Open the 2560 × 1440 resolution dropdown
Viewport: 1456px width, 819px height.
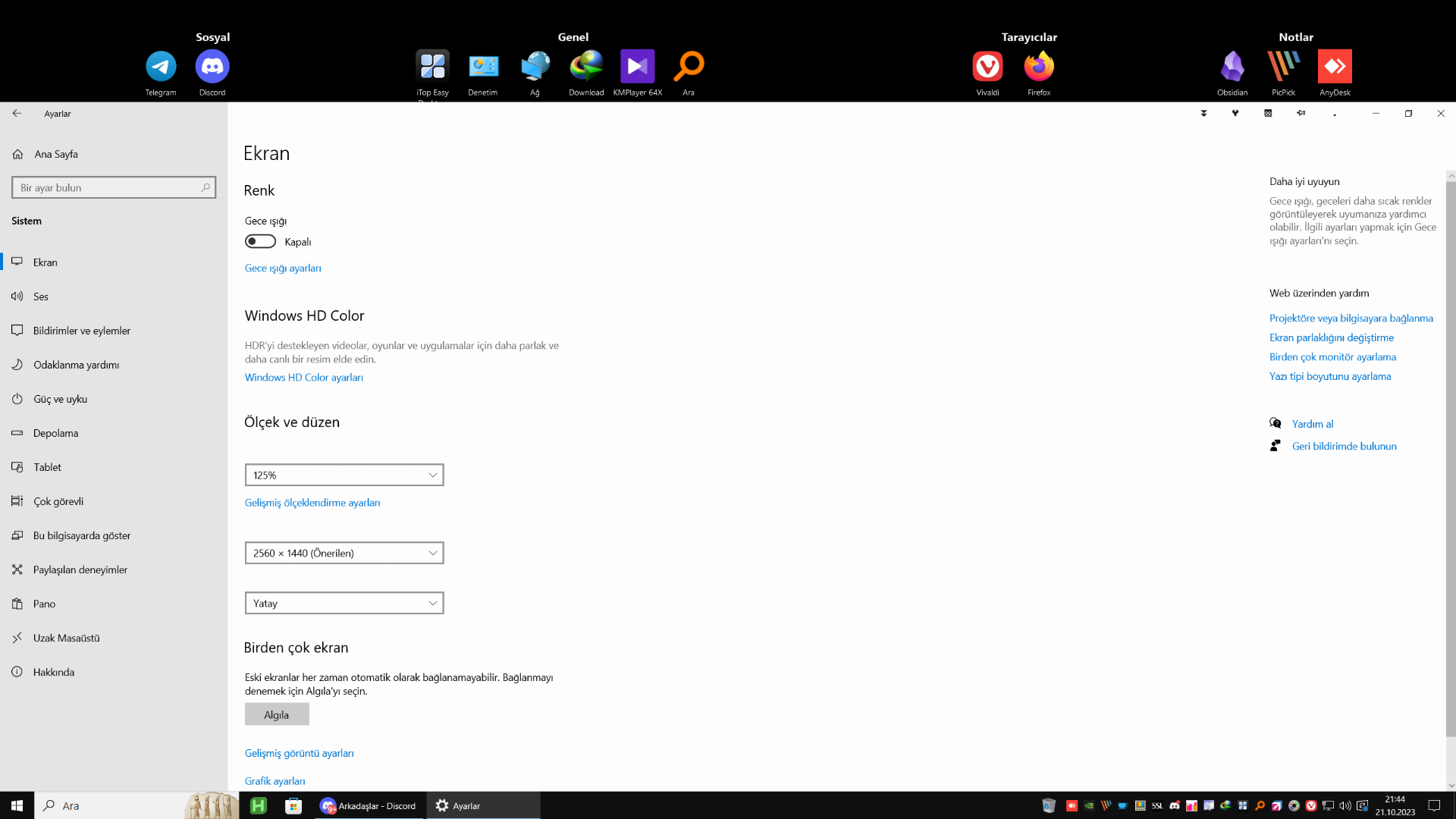coord(344,553)
